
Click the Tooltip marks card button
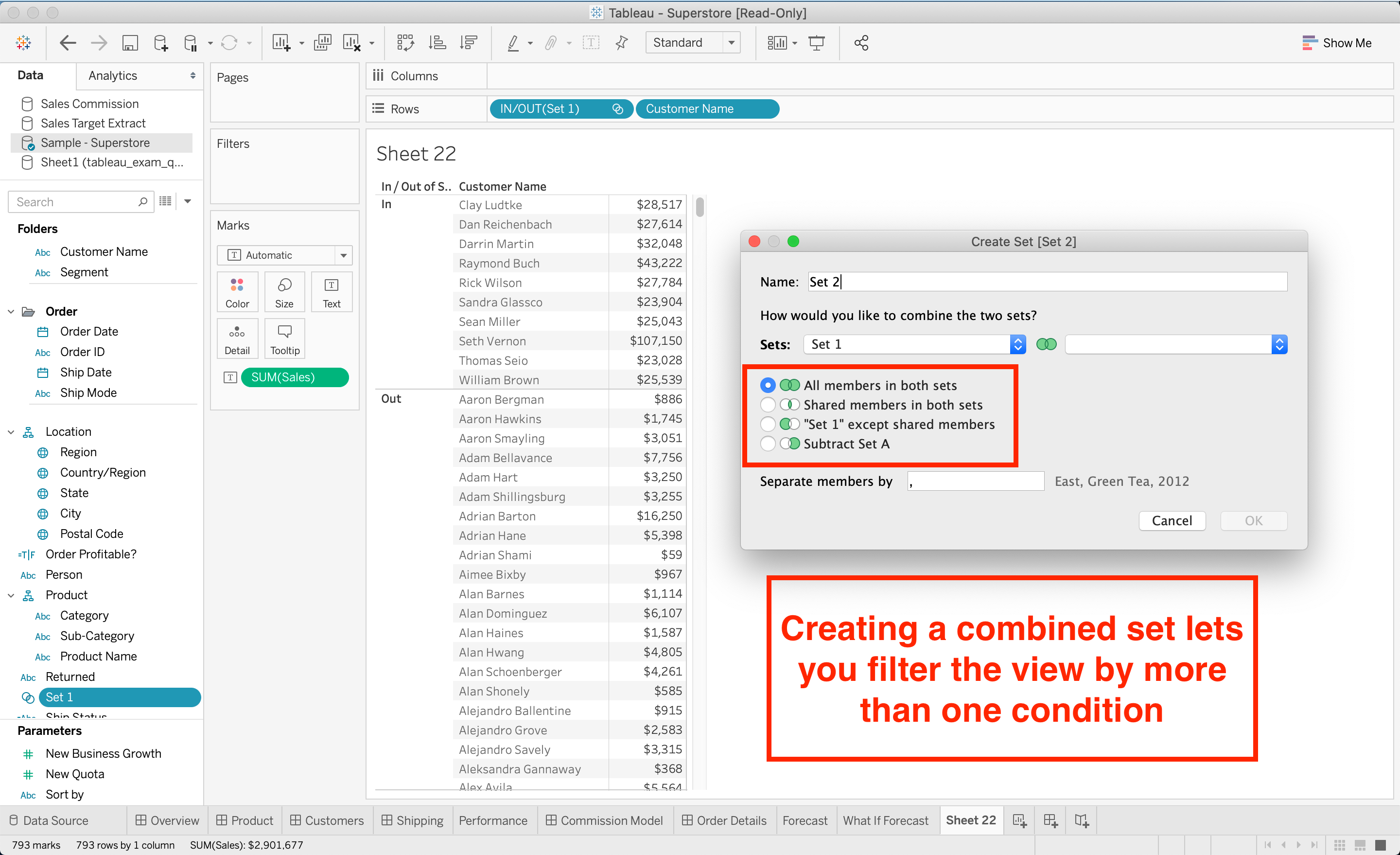(285, 339)
